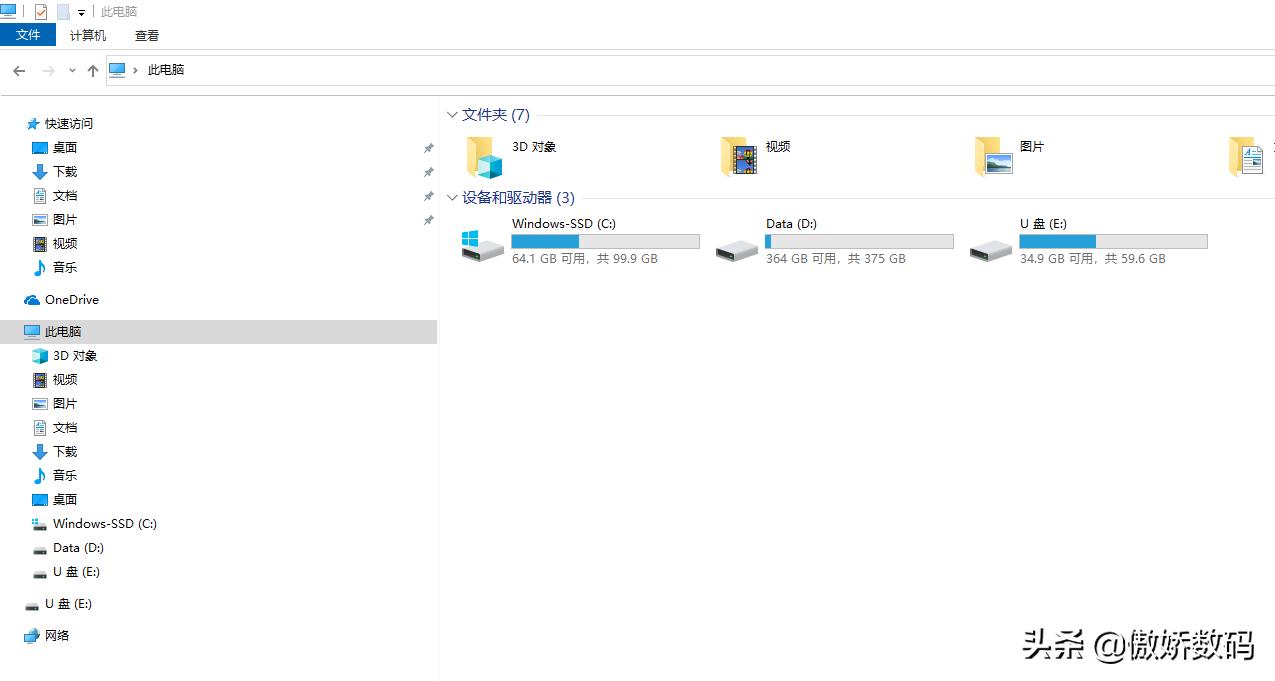Collapse the 设备和驱动器 (3) group chevron
This screenshot has width=1275, height=681.
tap(452, 198)
